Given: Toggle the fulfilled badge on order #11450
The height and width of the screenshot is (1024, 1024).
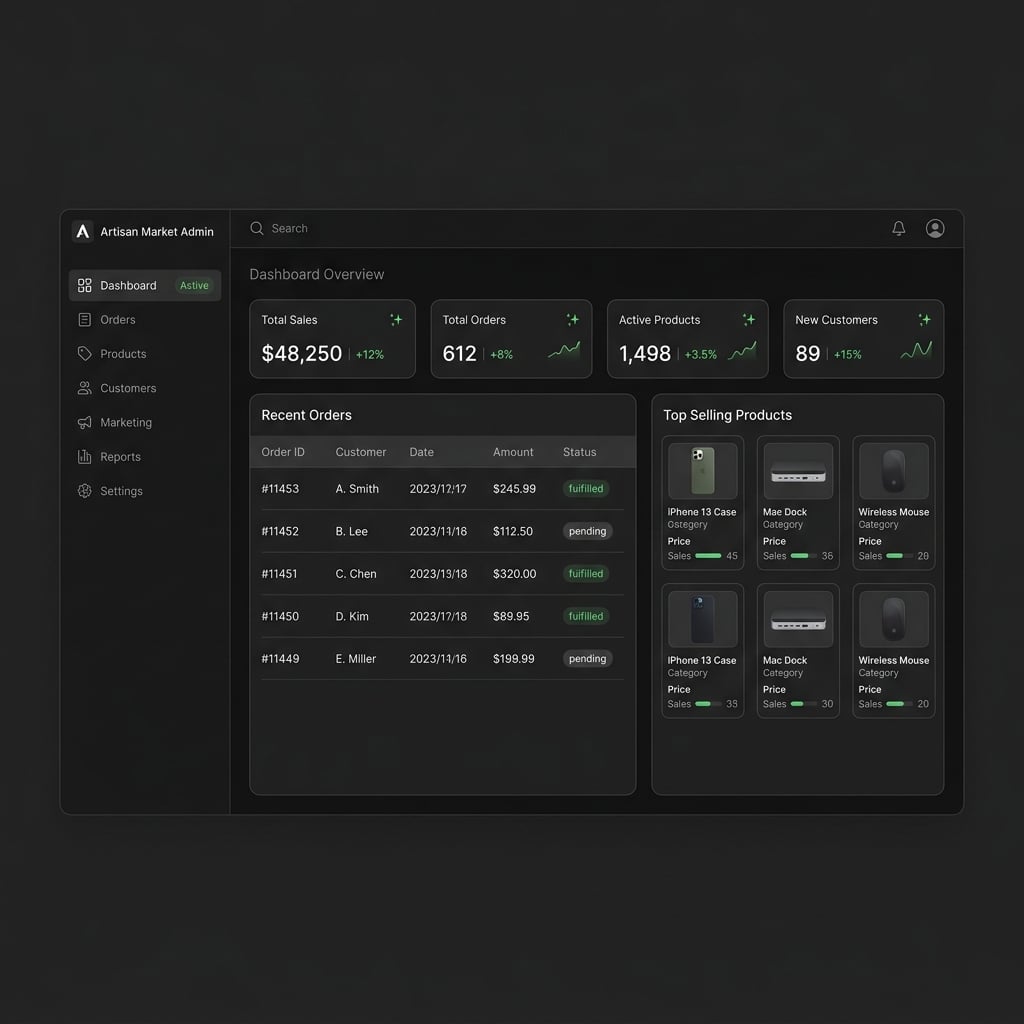Looking at the screenshot, I should click(x=586, y=616).
